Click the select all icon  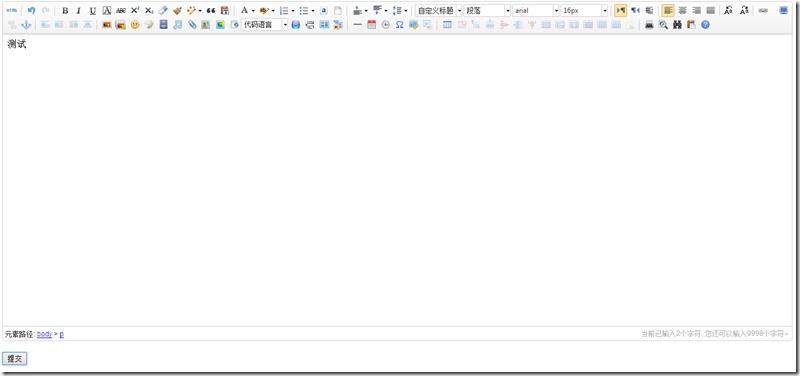323,10
